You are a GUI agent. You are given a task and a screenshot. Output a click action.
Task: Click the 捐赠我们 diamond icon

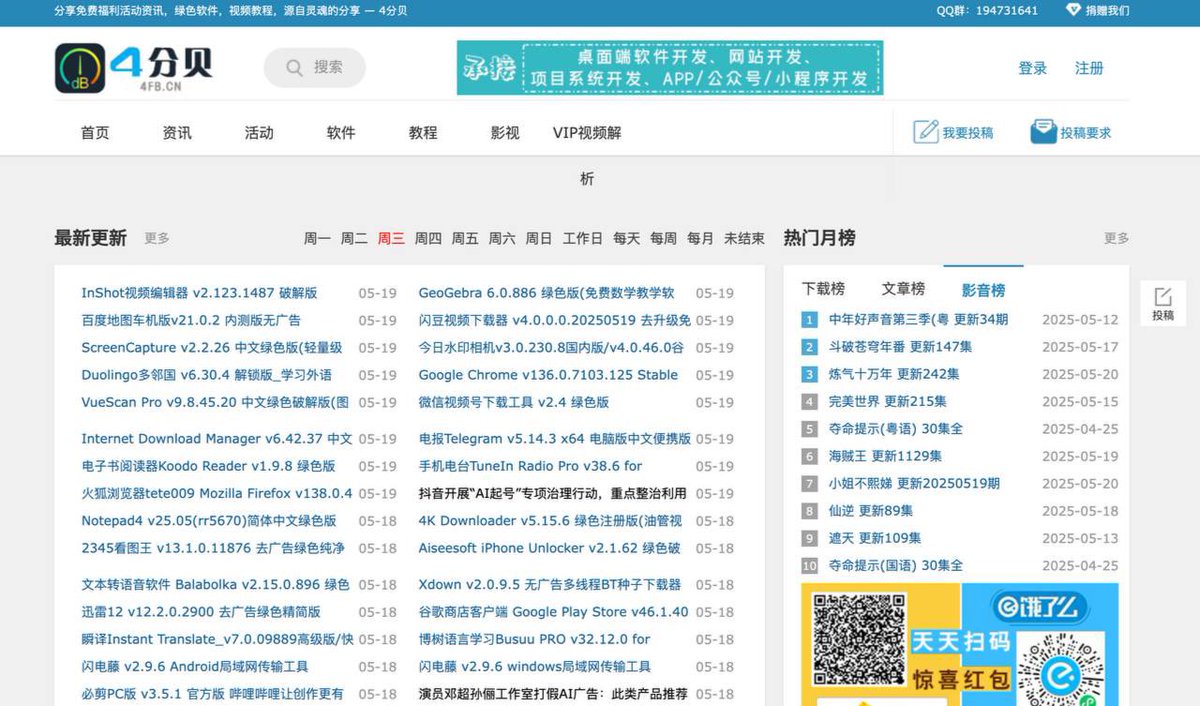tap(1074, 10)
